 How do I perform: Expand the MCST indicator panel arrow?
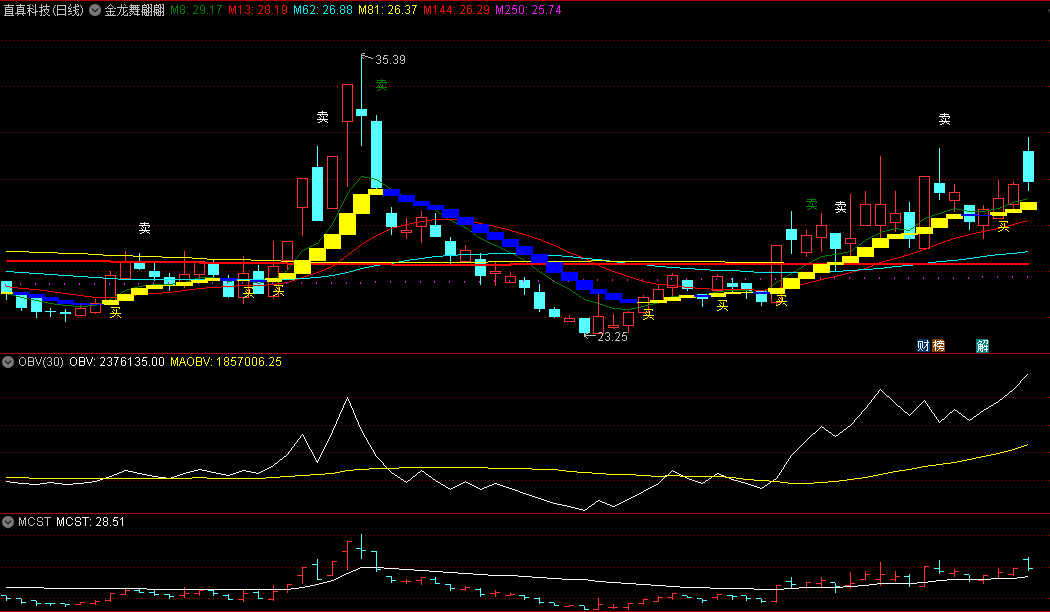click(8, 522)
